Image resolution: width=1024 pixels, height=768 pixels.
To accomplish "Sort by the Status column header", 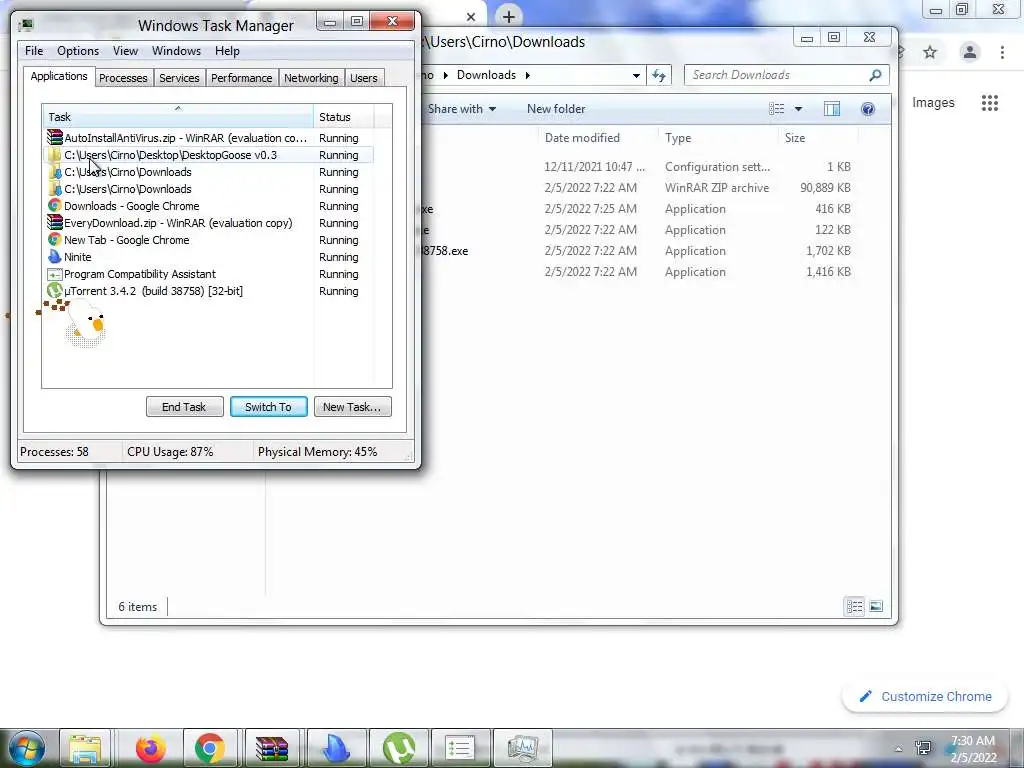I will click(344, 117).
